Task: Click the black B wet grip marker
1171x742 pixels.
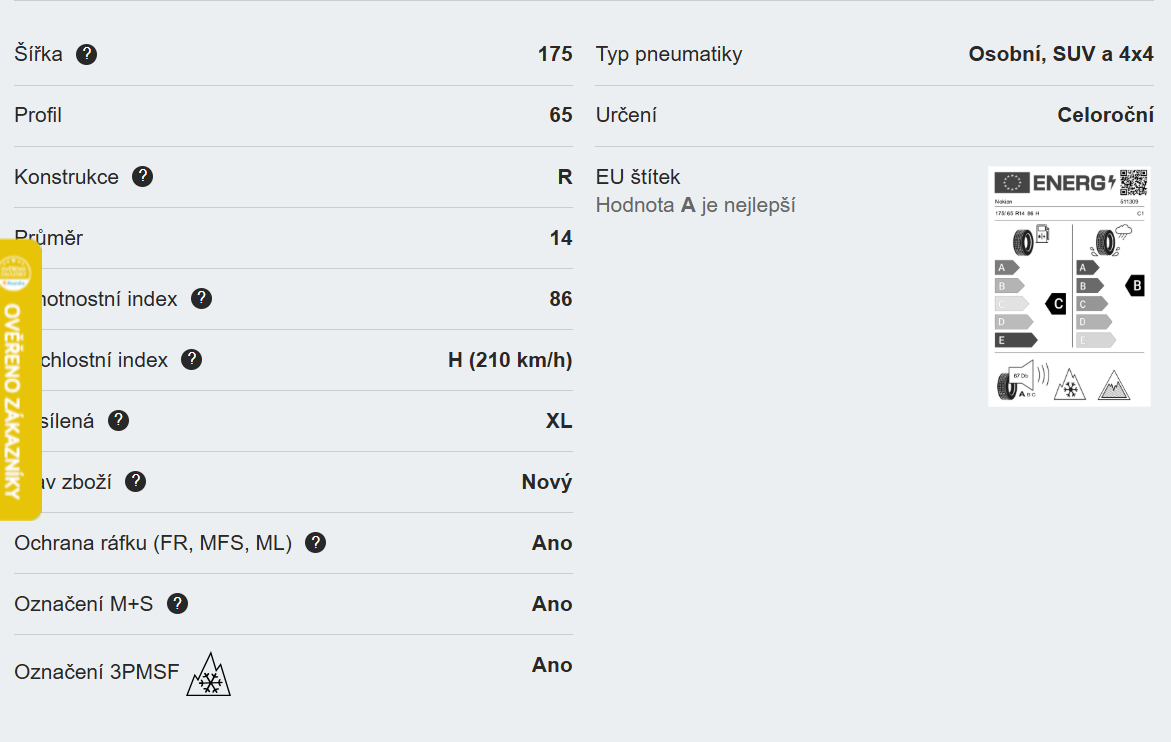Action: 1134,286
